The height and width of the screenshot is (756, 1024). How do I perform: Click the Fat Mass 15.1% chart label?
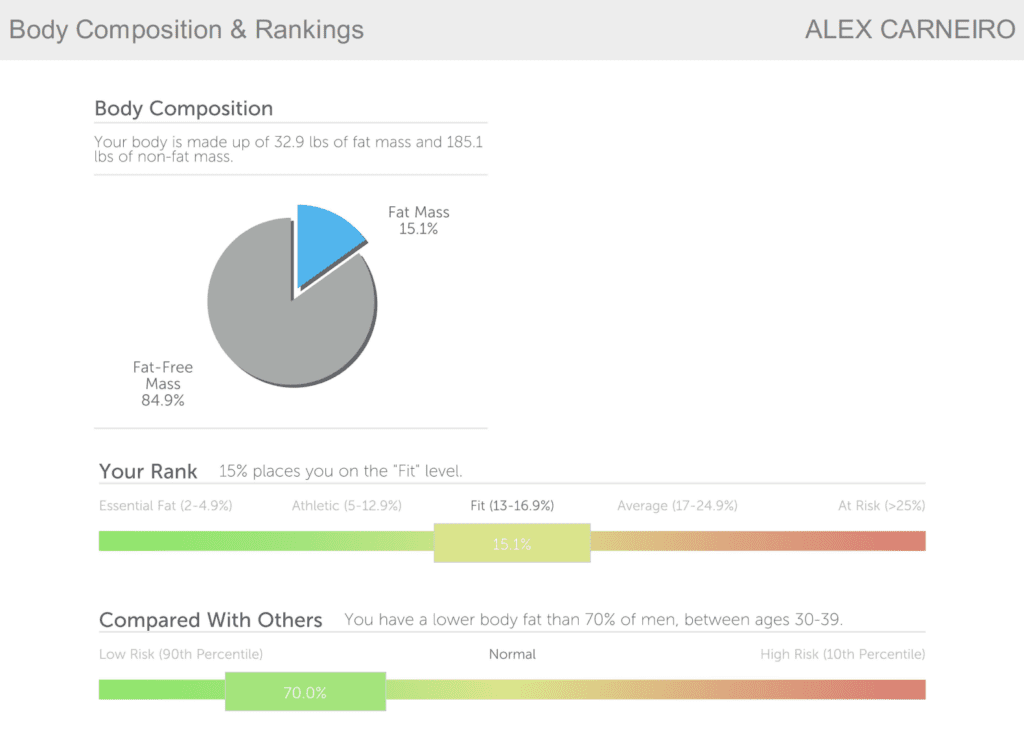pyautogui.click(x=418, y=220)
